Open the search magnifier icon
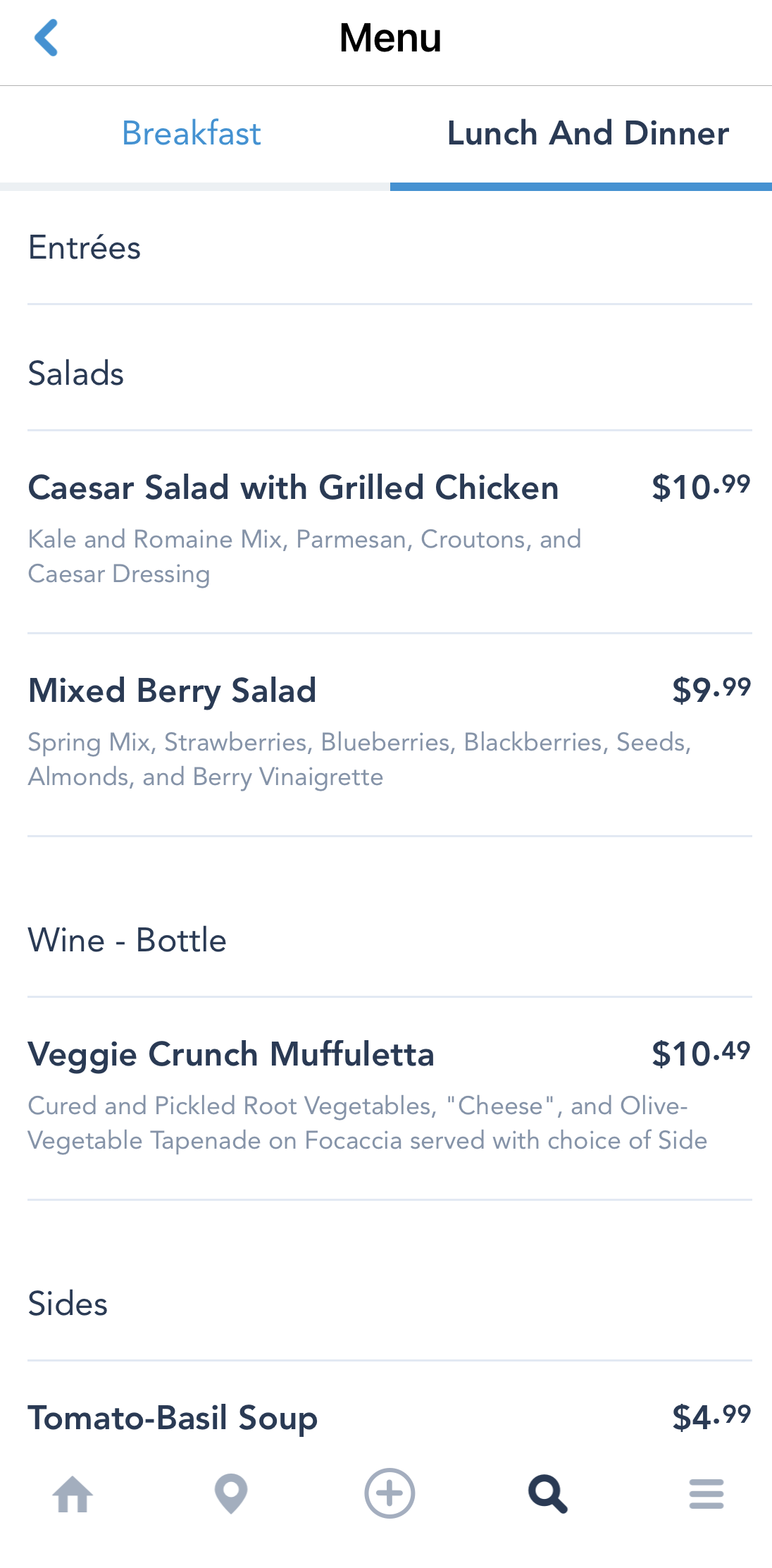772x1568 pixels. [548, 1494]
